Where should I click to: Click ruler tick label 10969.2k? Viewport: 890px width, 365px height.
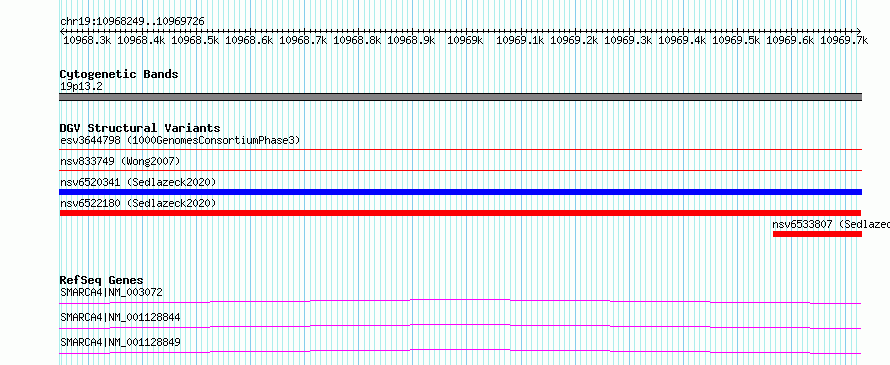pos(574,40)
